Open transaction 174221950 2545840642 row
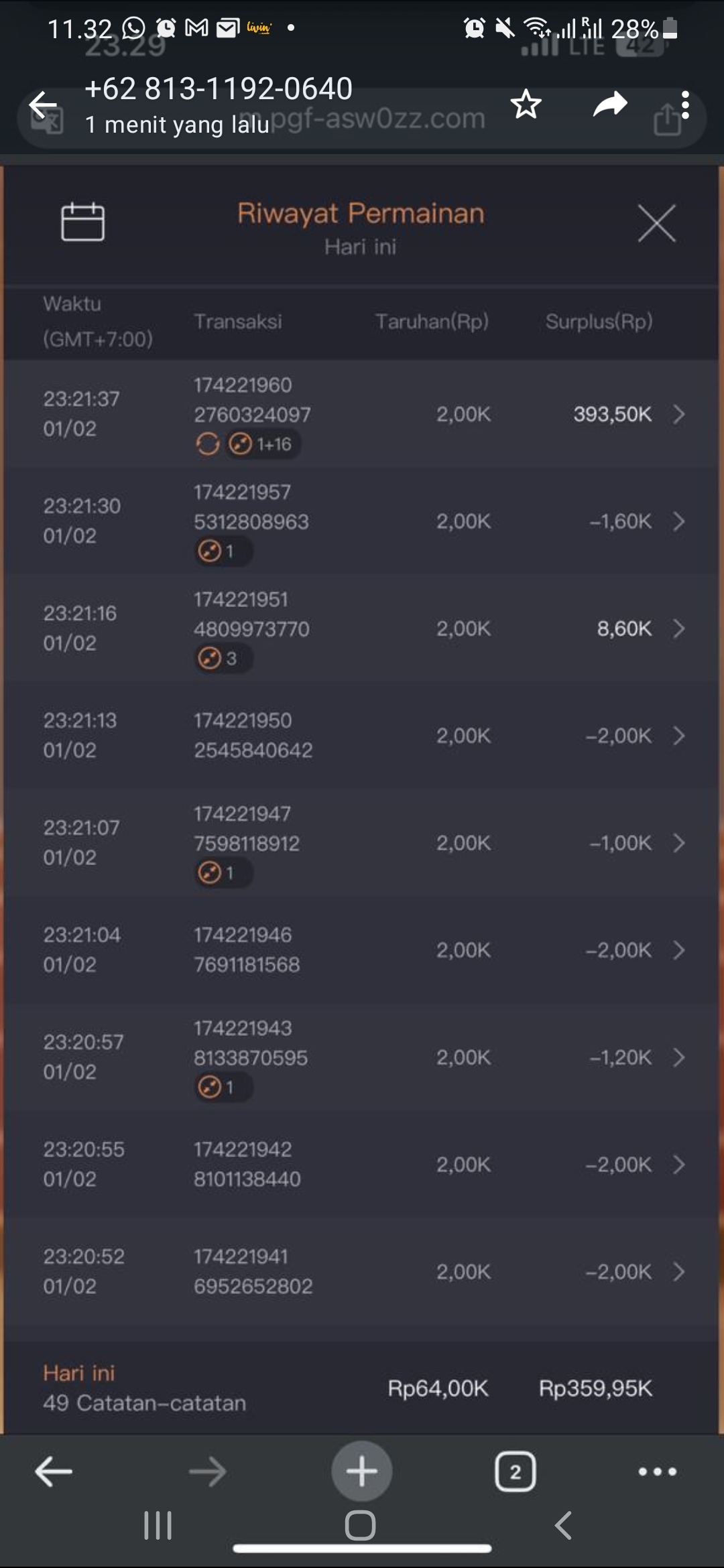Image resolution: width=724 pixels, height=1568 pixels. (253, 735)
